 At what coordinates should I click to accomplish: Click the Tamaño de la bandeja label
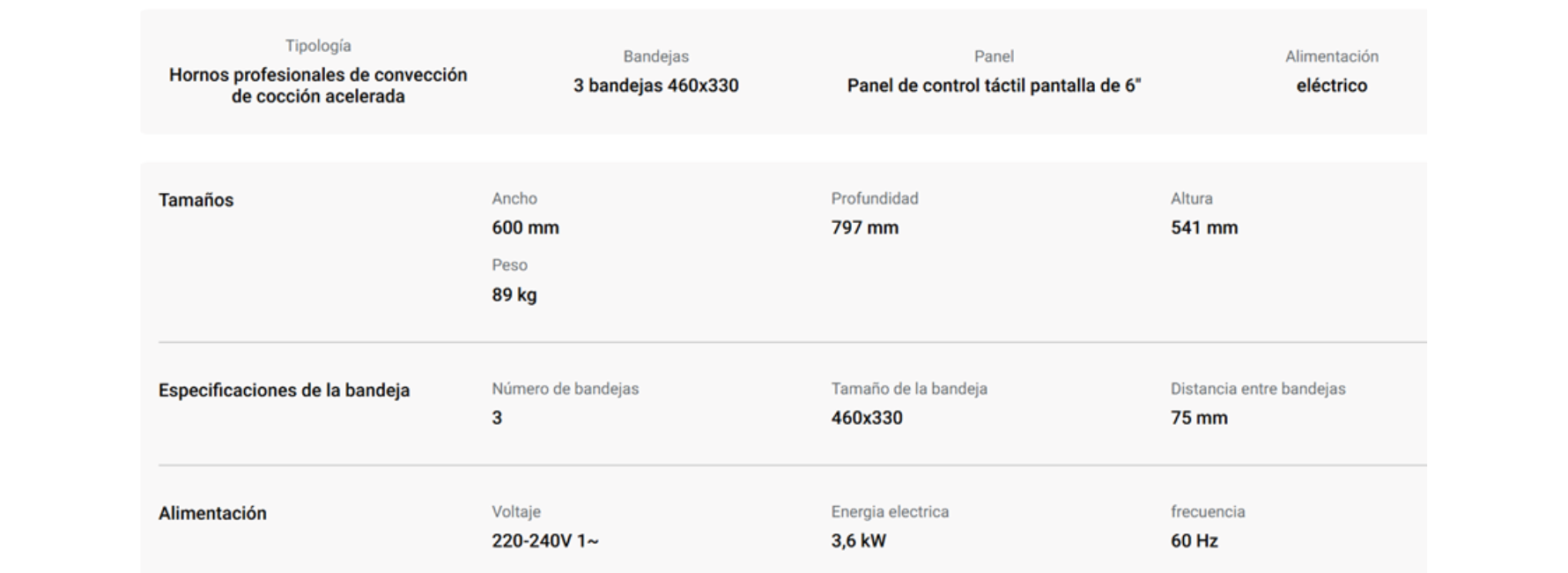pos(909,389)
